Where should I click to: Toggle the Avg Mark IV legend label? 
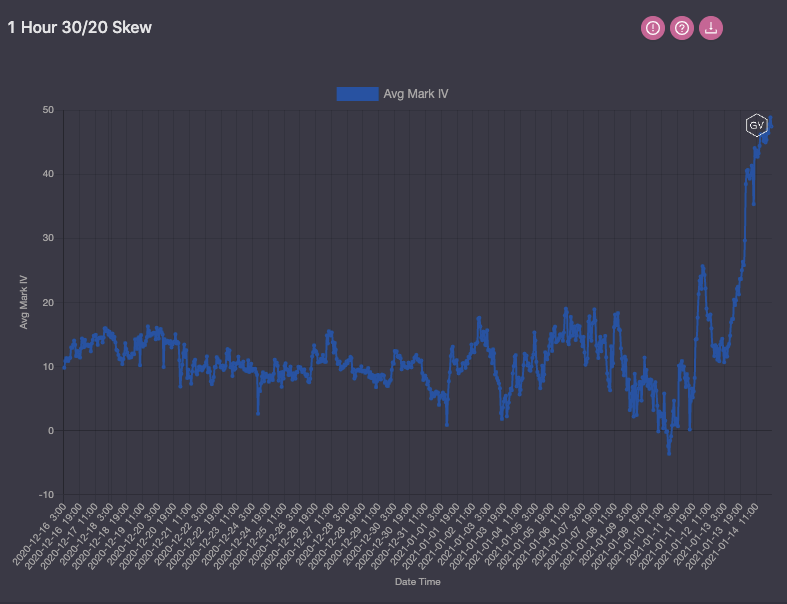[x=415, y=94]
